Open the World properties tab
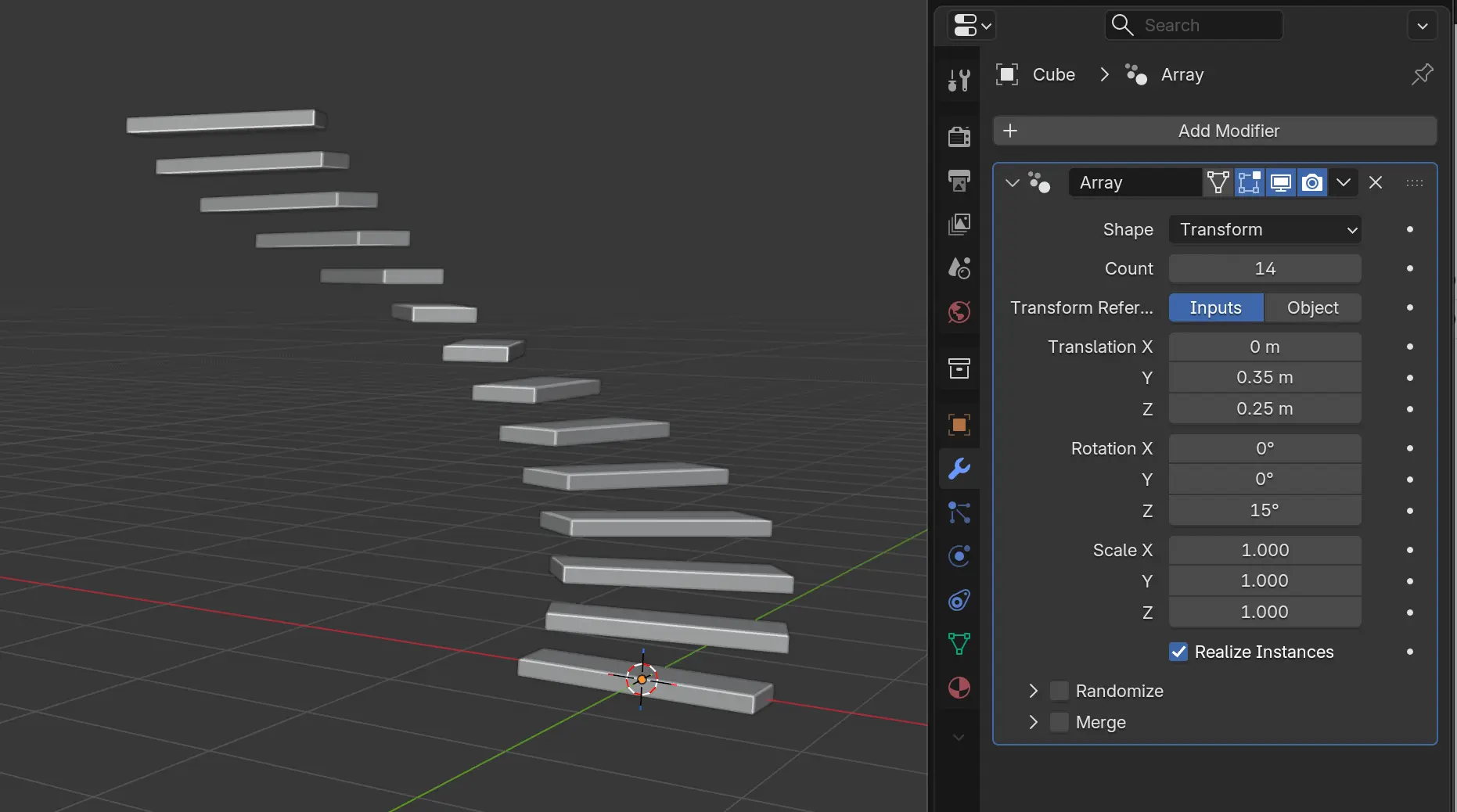Viewport: 1457px width, 812px height. coord(959,312)
